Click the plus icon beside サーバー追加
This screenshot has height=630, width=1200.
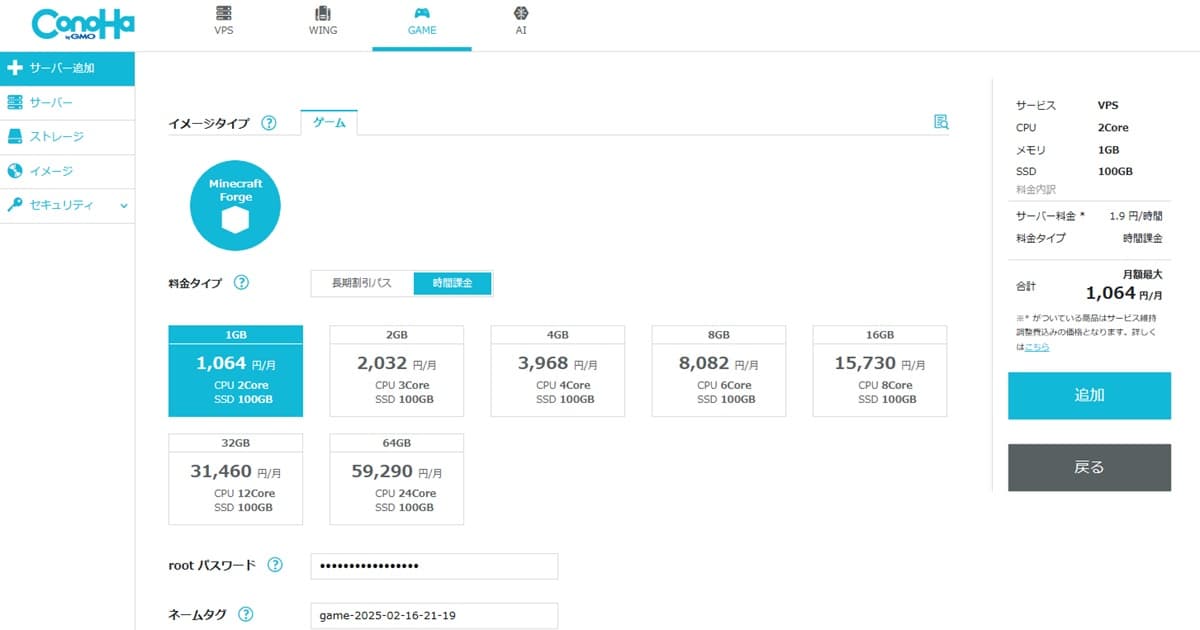(14, 68)
